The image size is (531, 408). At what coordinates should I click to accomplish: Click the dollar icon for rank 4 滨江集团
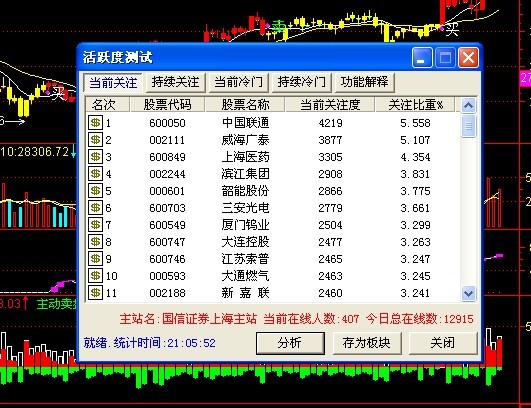pos(95,174)
